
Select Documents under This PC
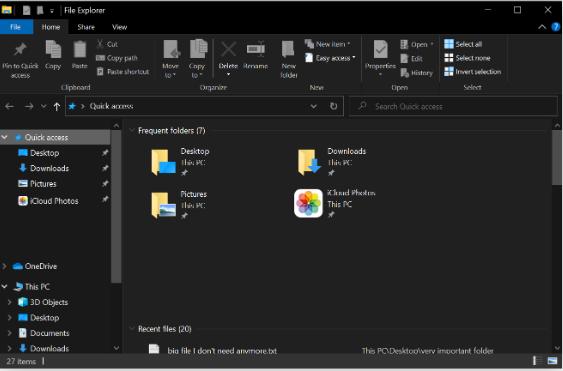pyautogui.click(x=50, y=333)
